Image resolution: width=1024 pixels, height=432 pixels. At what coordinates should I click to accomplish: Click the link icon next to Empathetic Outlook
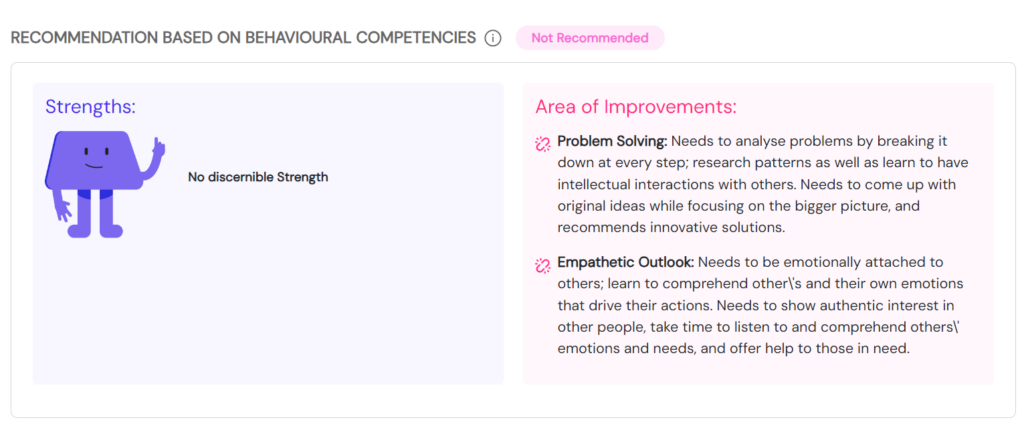point(543,264)
